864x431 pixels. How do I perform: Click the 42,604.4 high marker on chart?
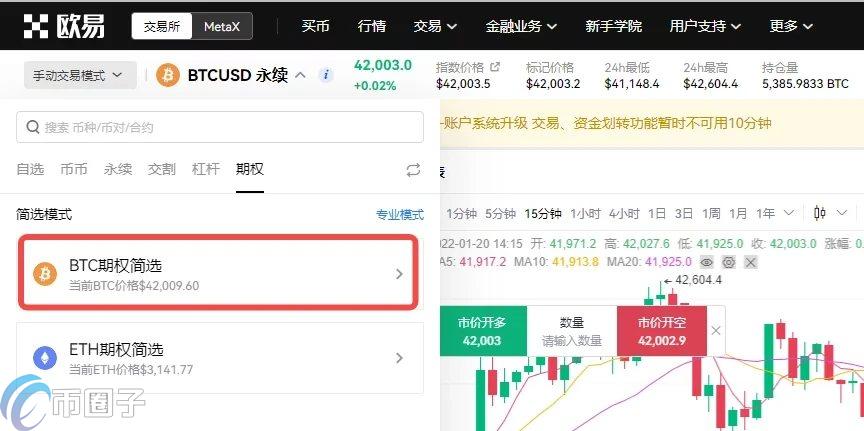[x=692, y=280]
